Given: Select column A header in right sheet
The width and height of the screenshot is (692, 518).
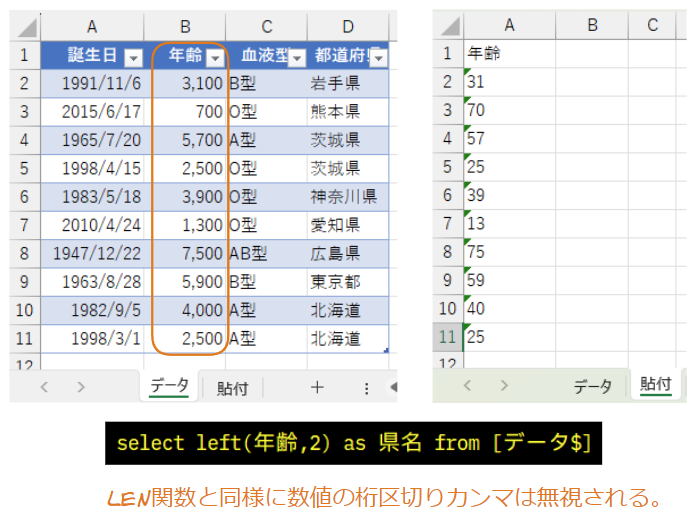Looking at the screenshot, I should 509,25.
